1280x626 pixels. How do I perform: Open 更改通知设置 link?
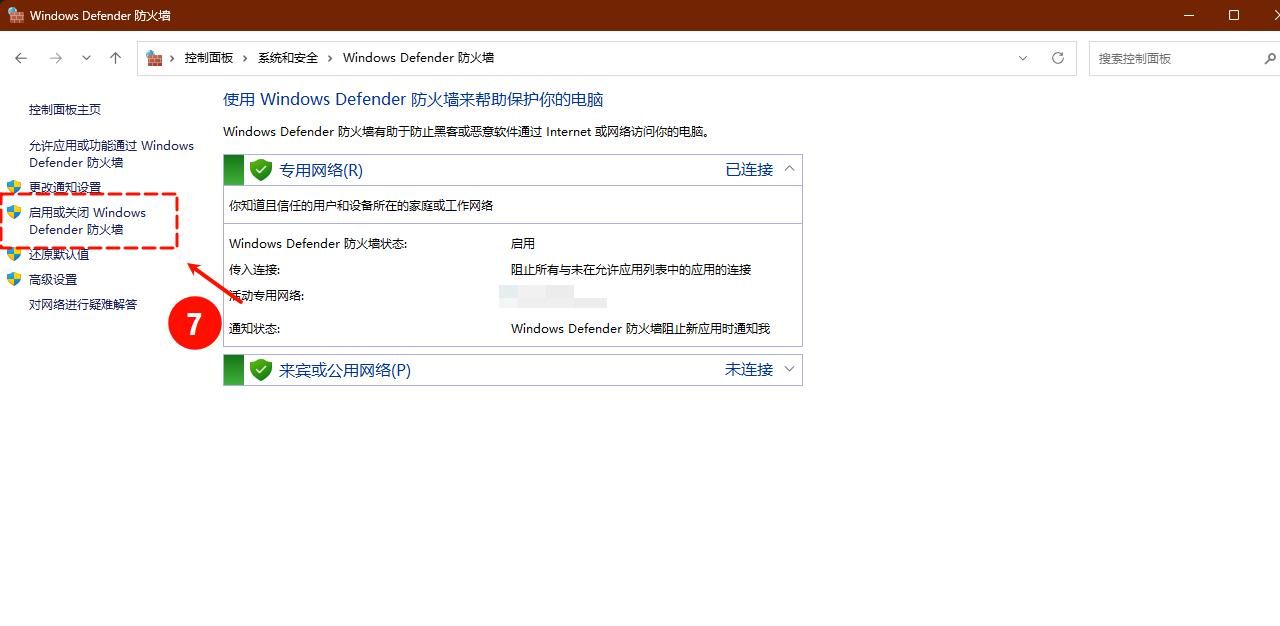tap(65, 187)
